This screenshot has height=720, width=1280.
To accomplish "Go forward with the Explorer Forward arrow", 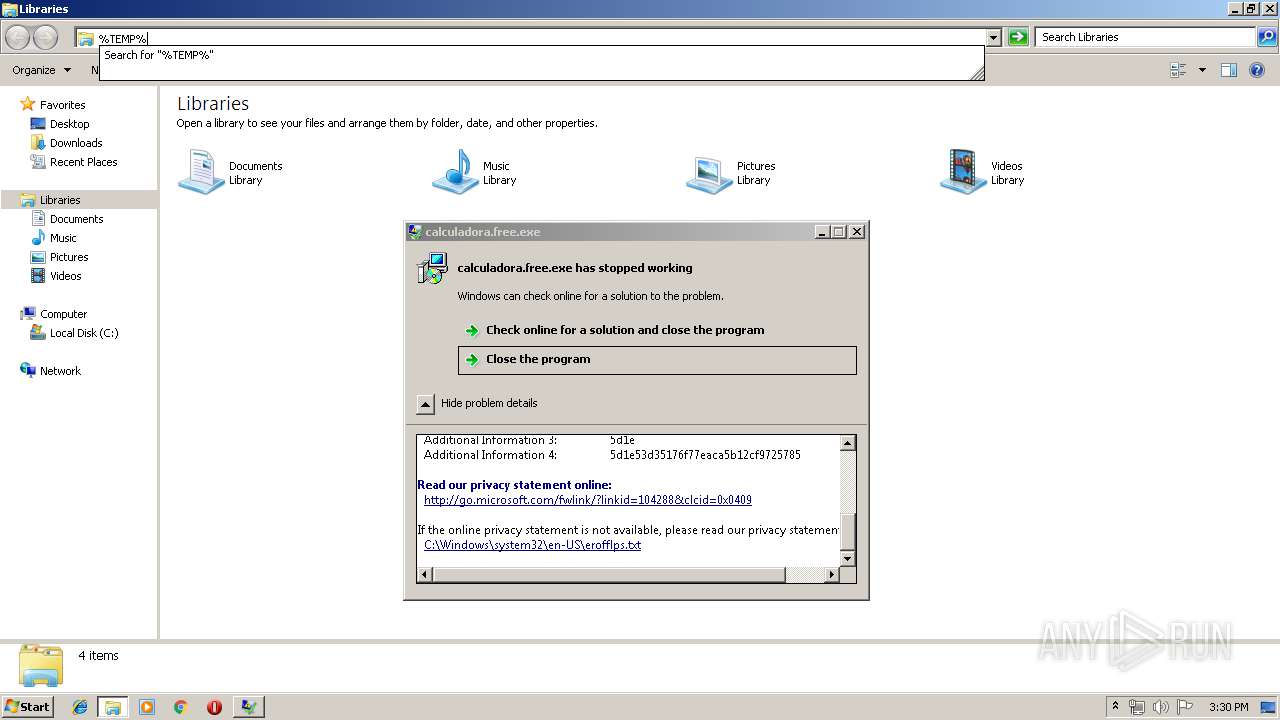I will (46, 38).
